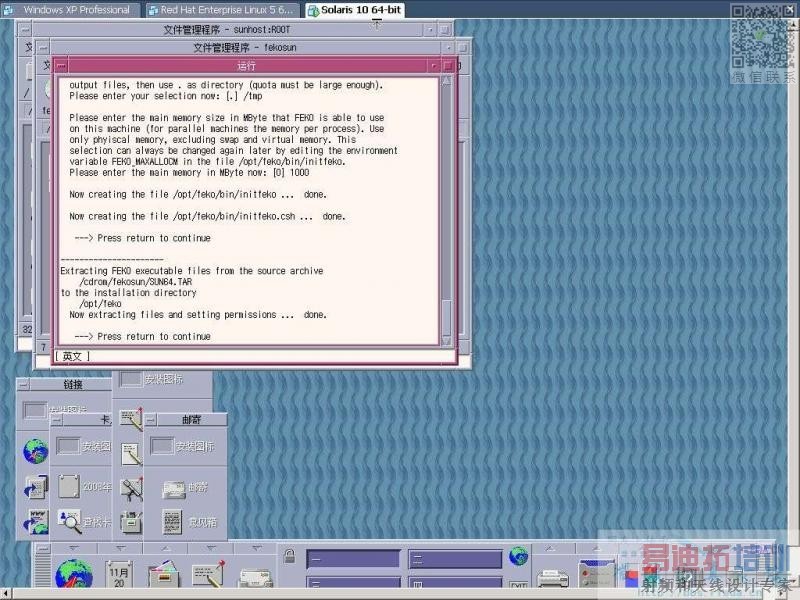Click the 文件管理程序 - sunhost:ROOT title bar
Screen dimensions: 800x600
(227, 30)
